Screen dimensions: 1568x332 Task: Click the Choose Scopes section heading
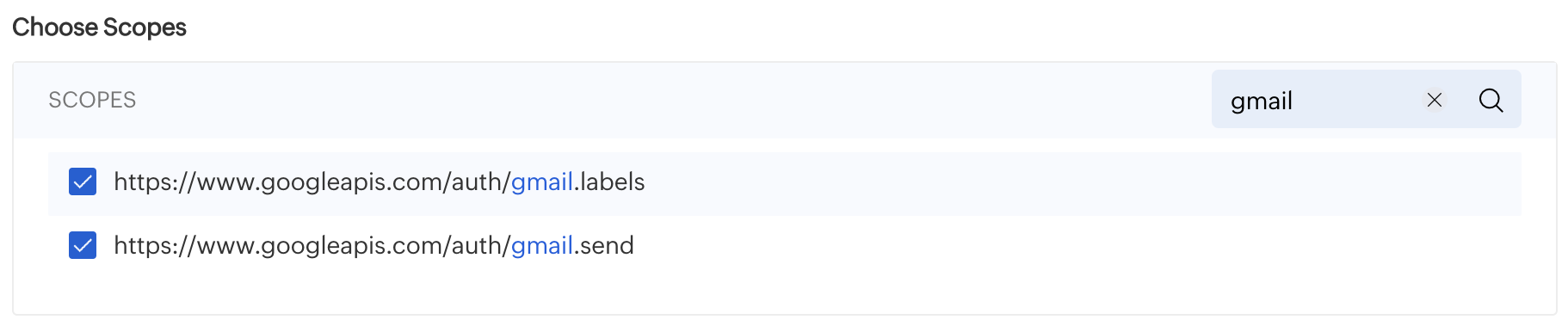(x=99, y=28)
